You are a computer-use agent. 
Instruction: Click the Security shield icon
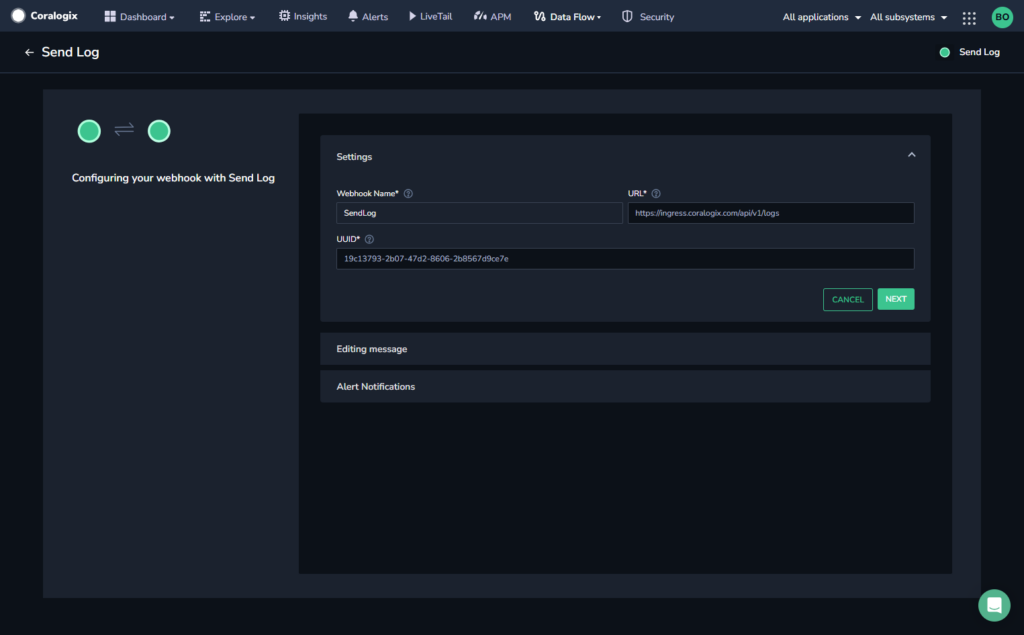(x=627, y=16)
